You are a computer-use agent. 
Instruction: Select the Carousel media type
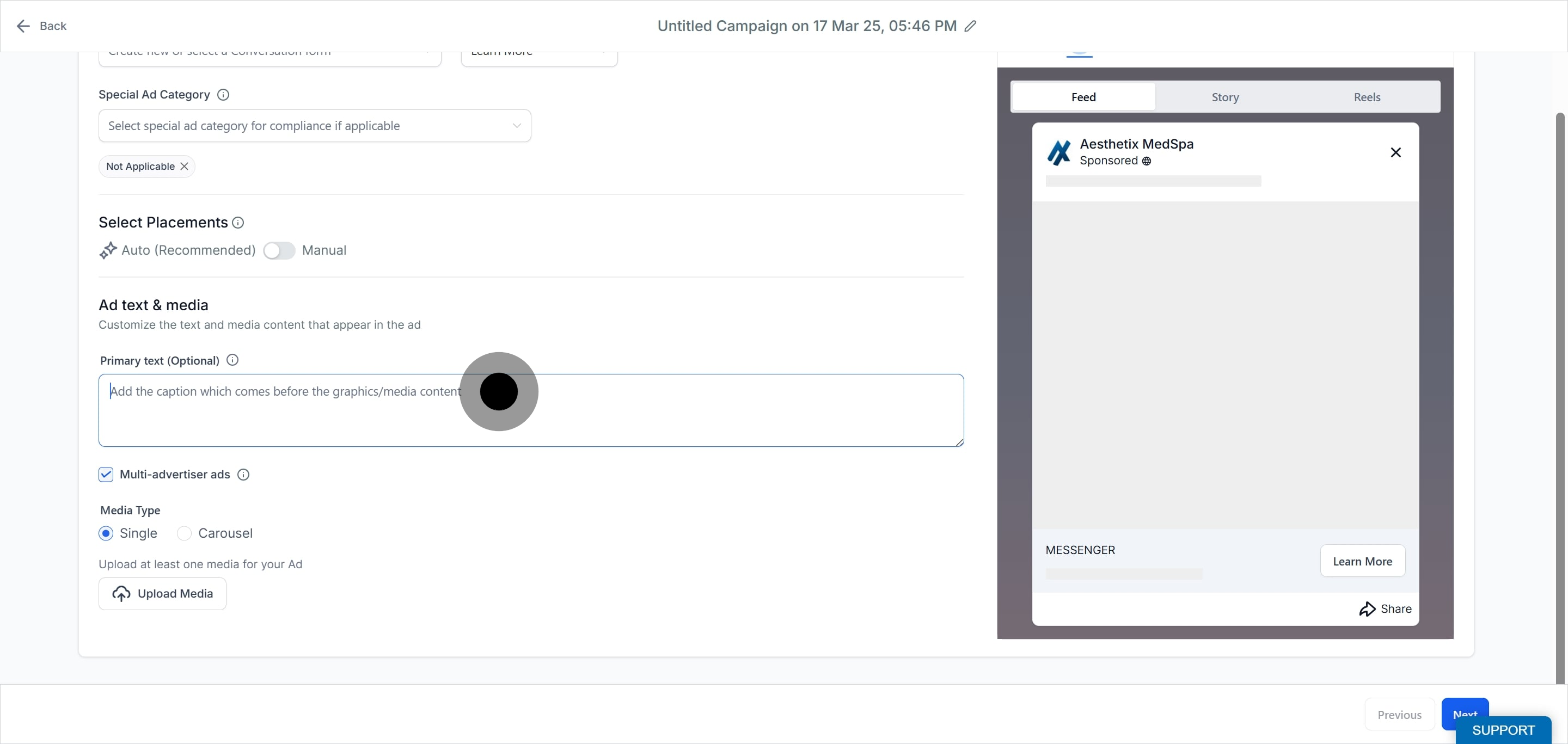tap(184, 533)
